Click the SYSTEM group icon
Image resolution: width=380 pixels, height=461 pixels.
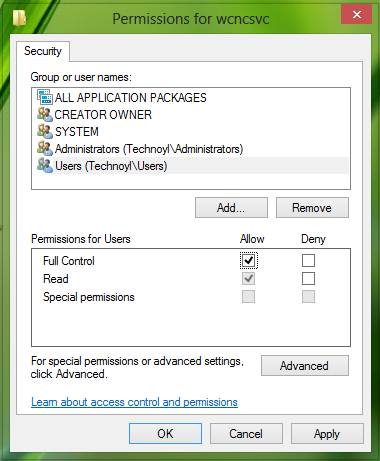click(45, 131)
